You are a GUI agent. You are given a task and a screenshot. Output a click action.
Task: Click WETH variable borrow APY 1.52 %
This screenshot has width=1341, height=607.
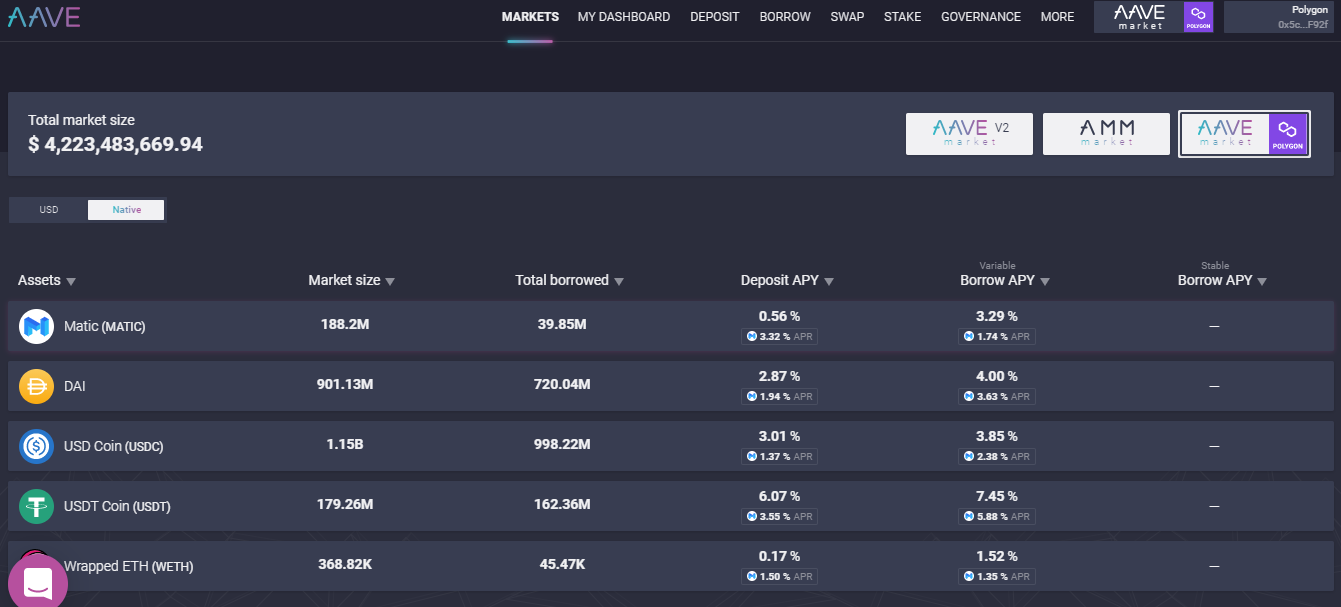(997, 556)
